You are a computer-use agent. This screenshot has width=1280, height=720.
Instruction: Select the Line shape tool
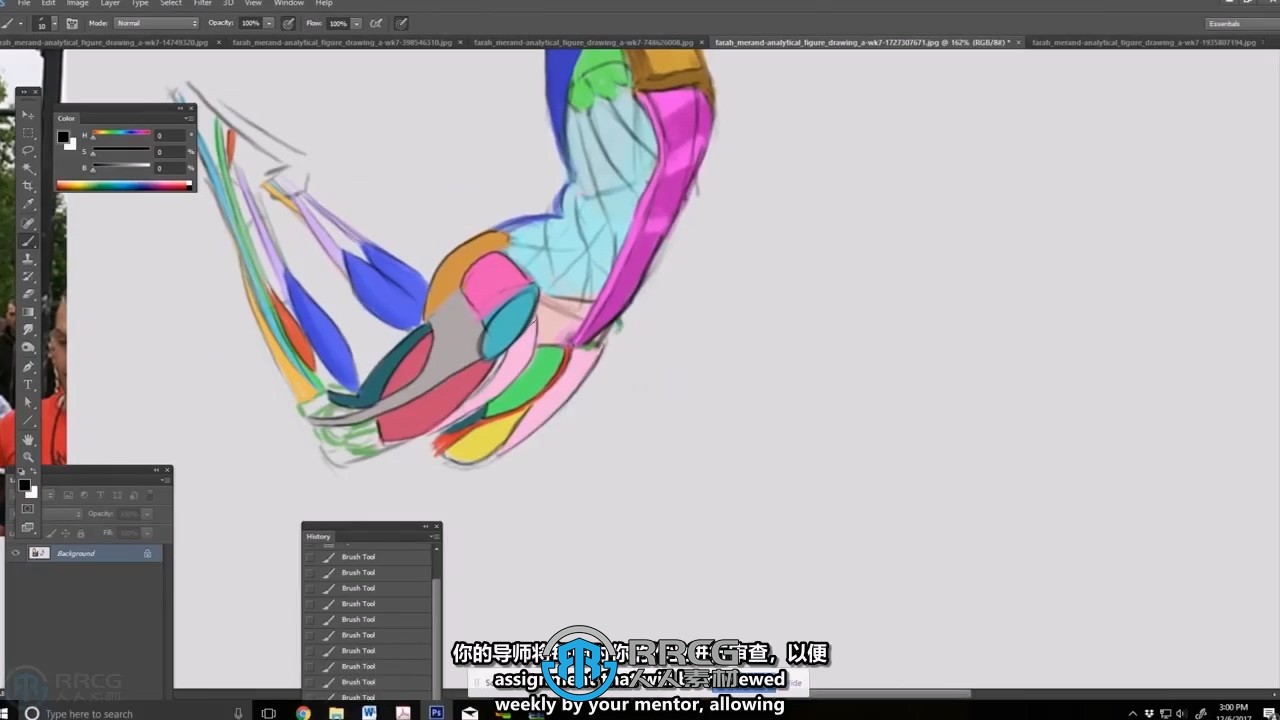(x=28, y=421)
